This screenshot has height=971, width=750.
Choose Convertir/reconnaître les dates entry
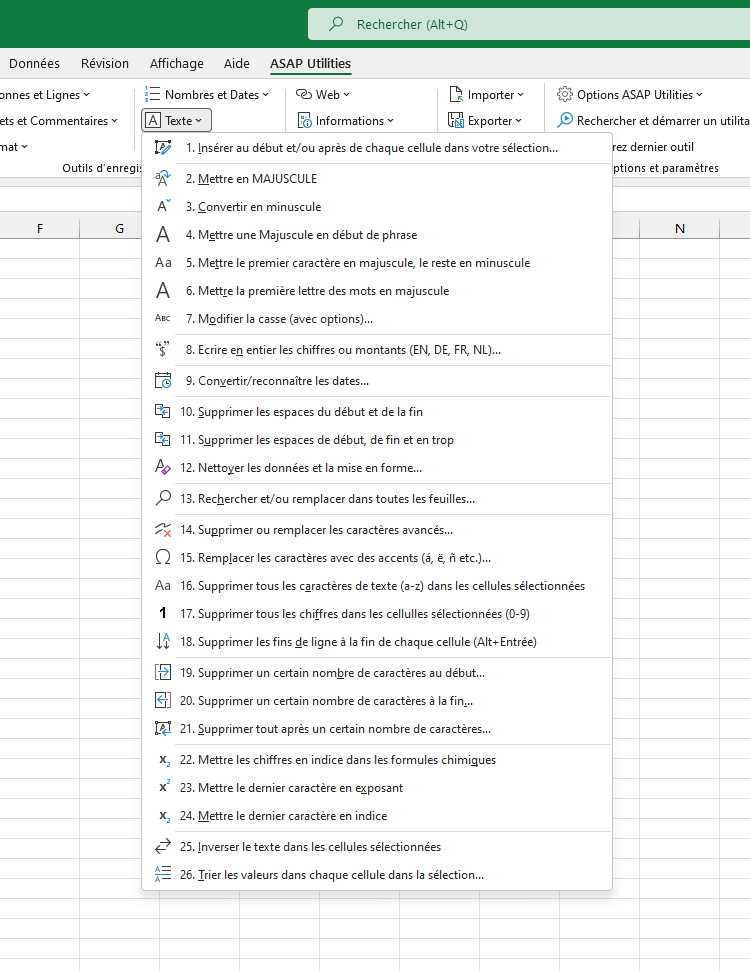coord(377,380)
